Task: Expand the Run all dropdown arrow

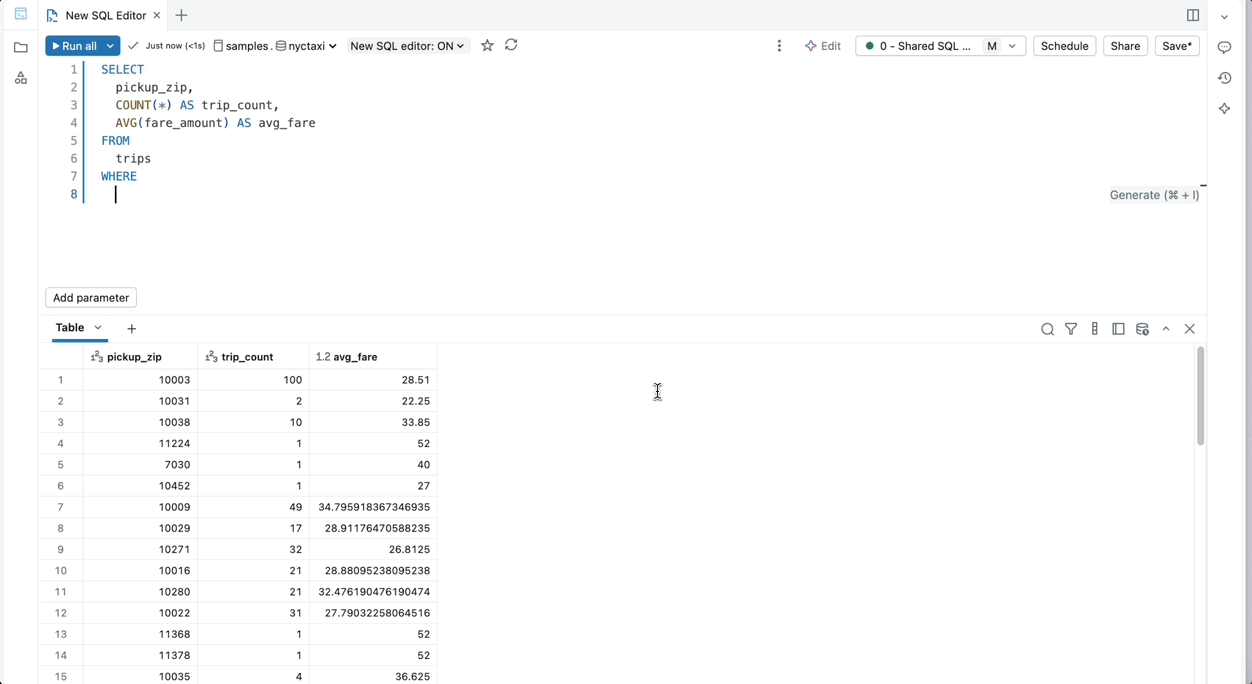Action: click(x=110, y=46)
